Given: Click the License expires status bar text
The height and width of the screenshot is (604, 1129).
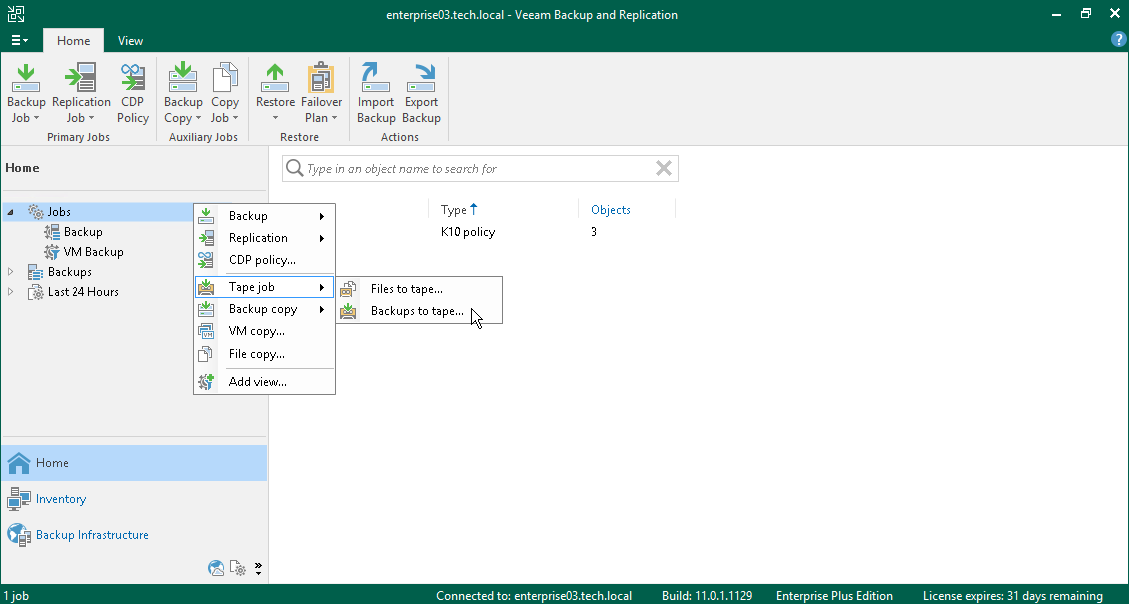Looking at the screenshot, I should [x=1012, y=596].
